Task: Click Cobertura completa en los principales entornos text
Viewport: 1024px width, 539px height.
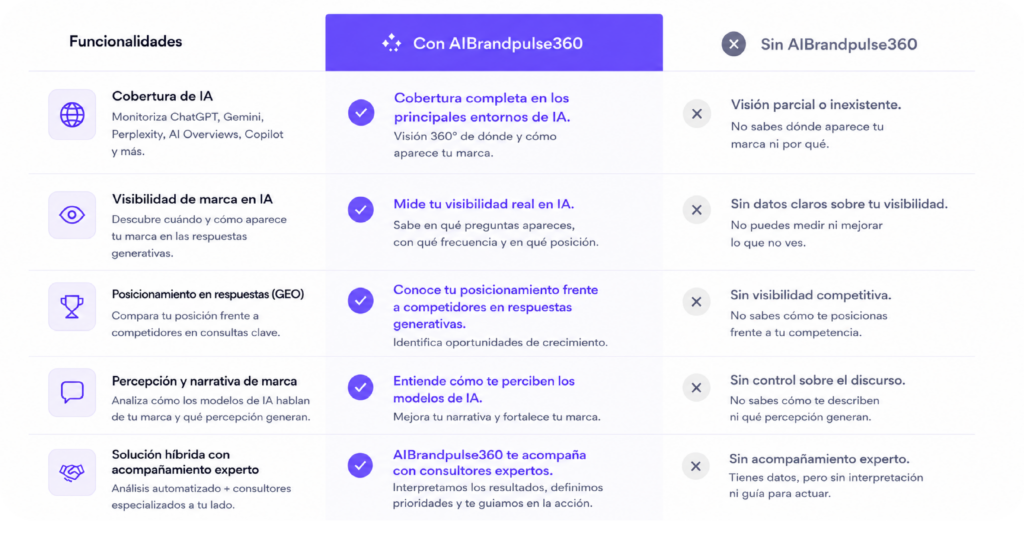Action: click(482, 108)
